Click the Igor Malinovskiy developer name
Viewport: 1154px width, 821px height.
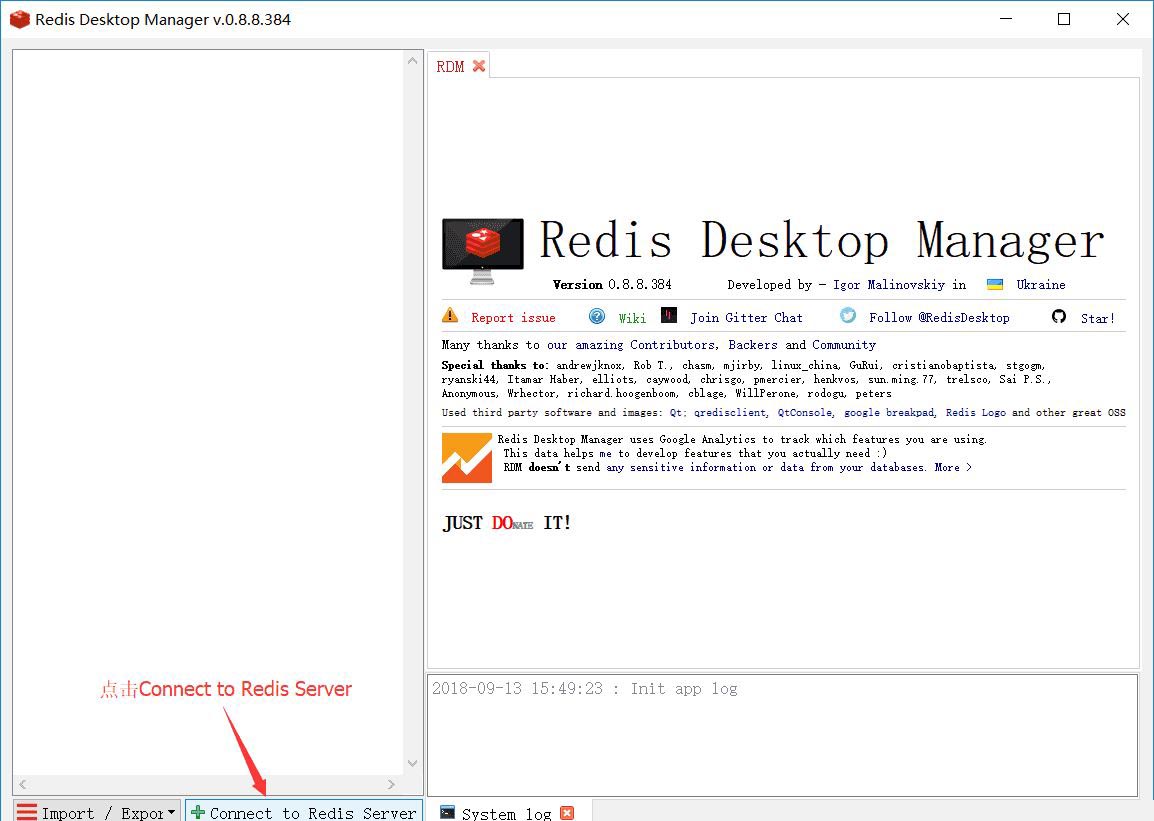(889, 285)
